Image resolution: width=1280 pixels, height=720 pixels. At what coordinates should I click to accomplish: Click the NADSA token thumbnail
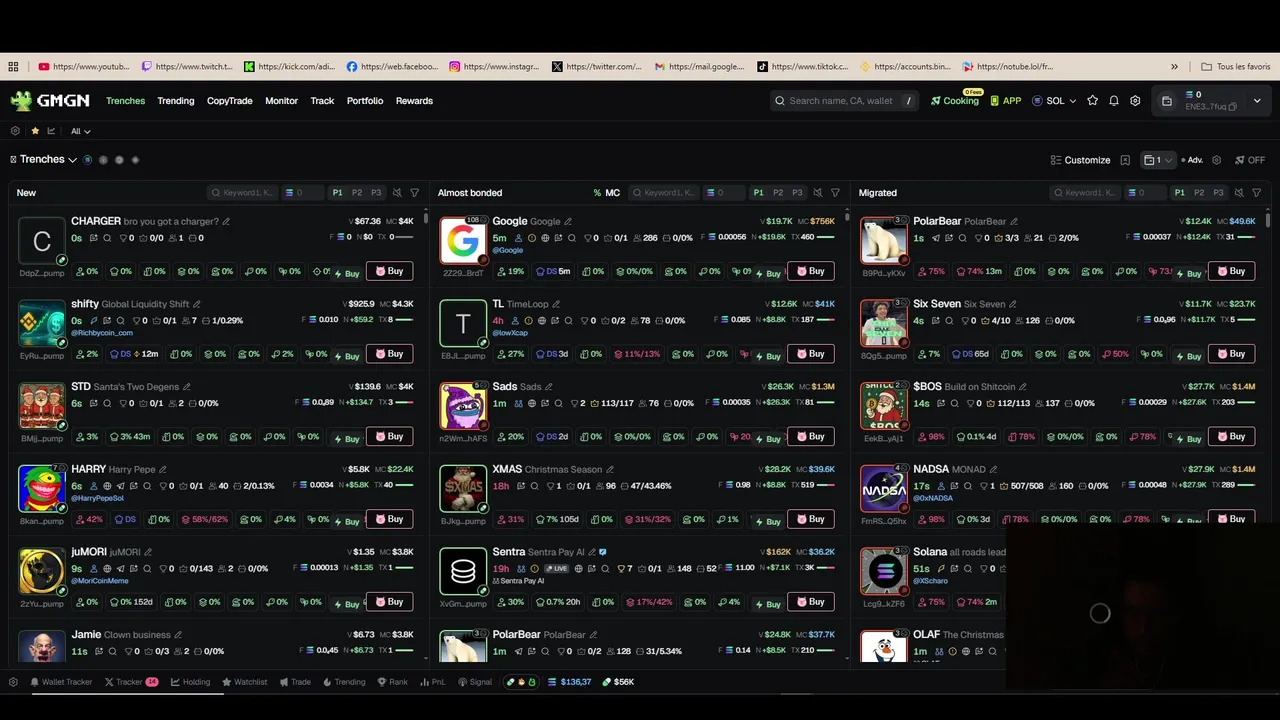pos(884,489)
